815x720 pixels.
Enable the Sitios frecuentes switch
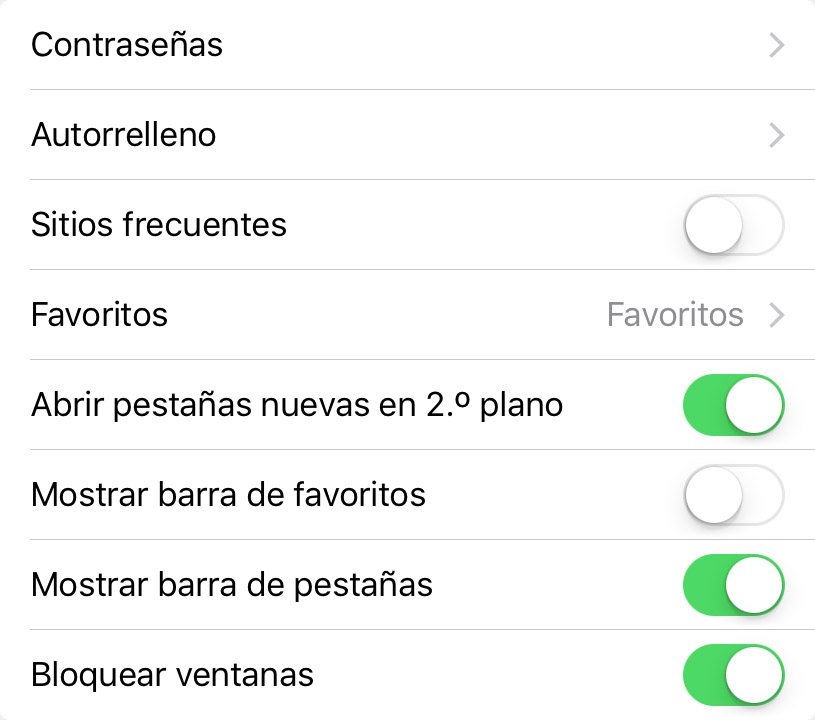[733, 225]
